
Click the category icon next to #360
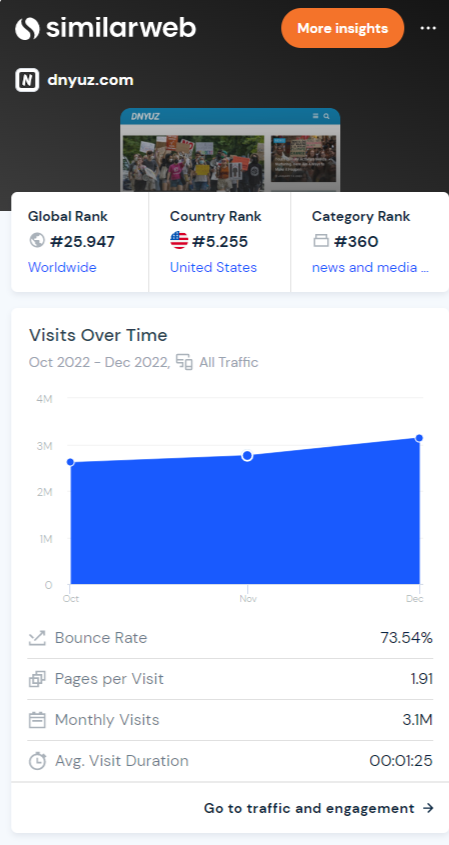pyautogui.click(x=321, y=241)
